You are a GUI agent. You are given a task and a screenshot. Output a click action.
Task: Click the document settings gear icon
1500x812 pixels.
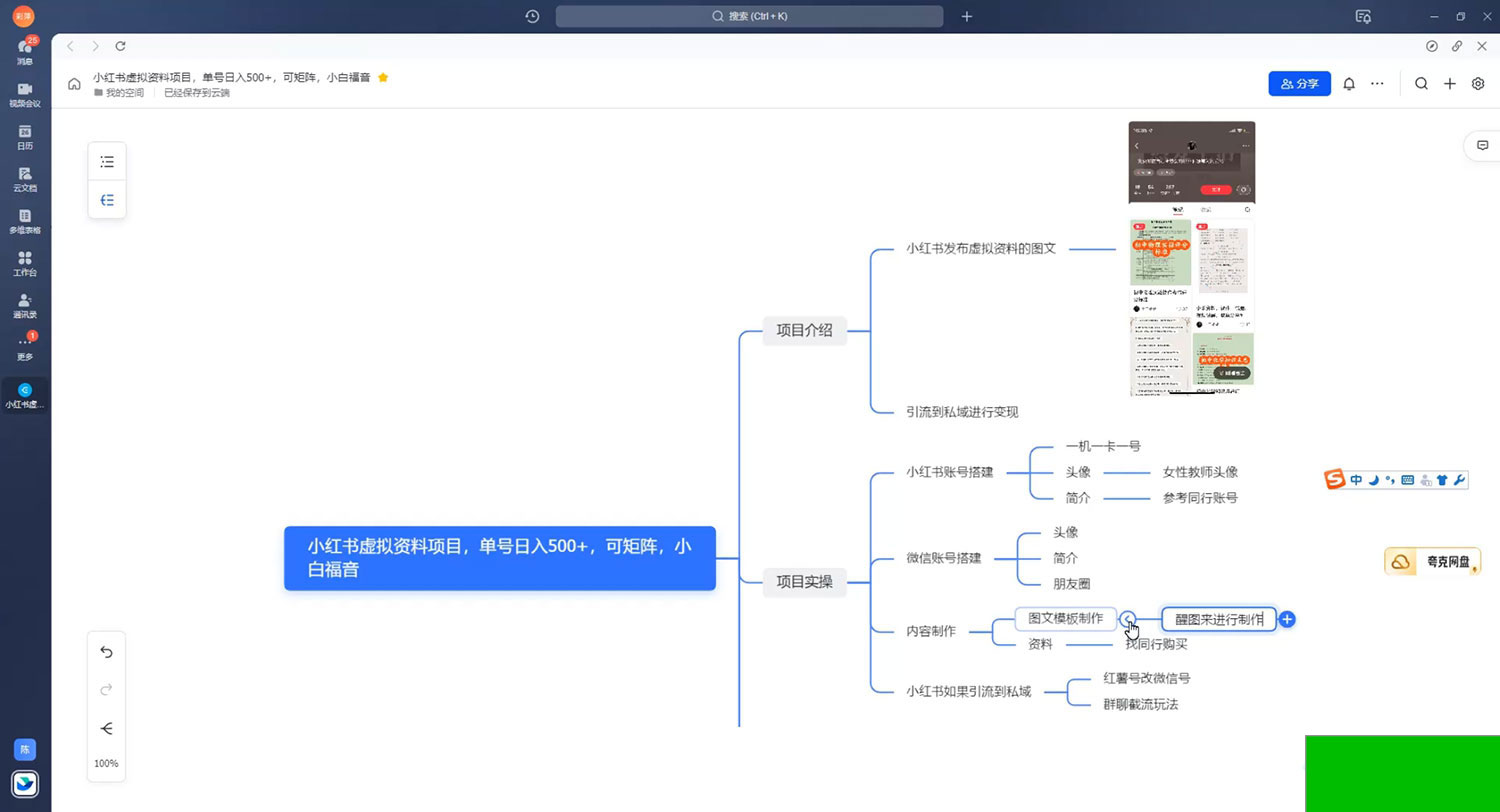[1478, 84]
